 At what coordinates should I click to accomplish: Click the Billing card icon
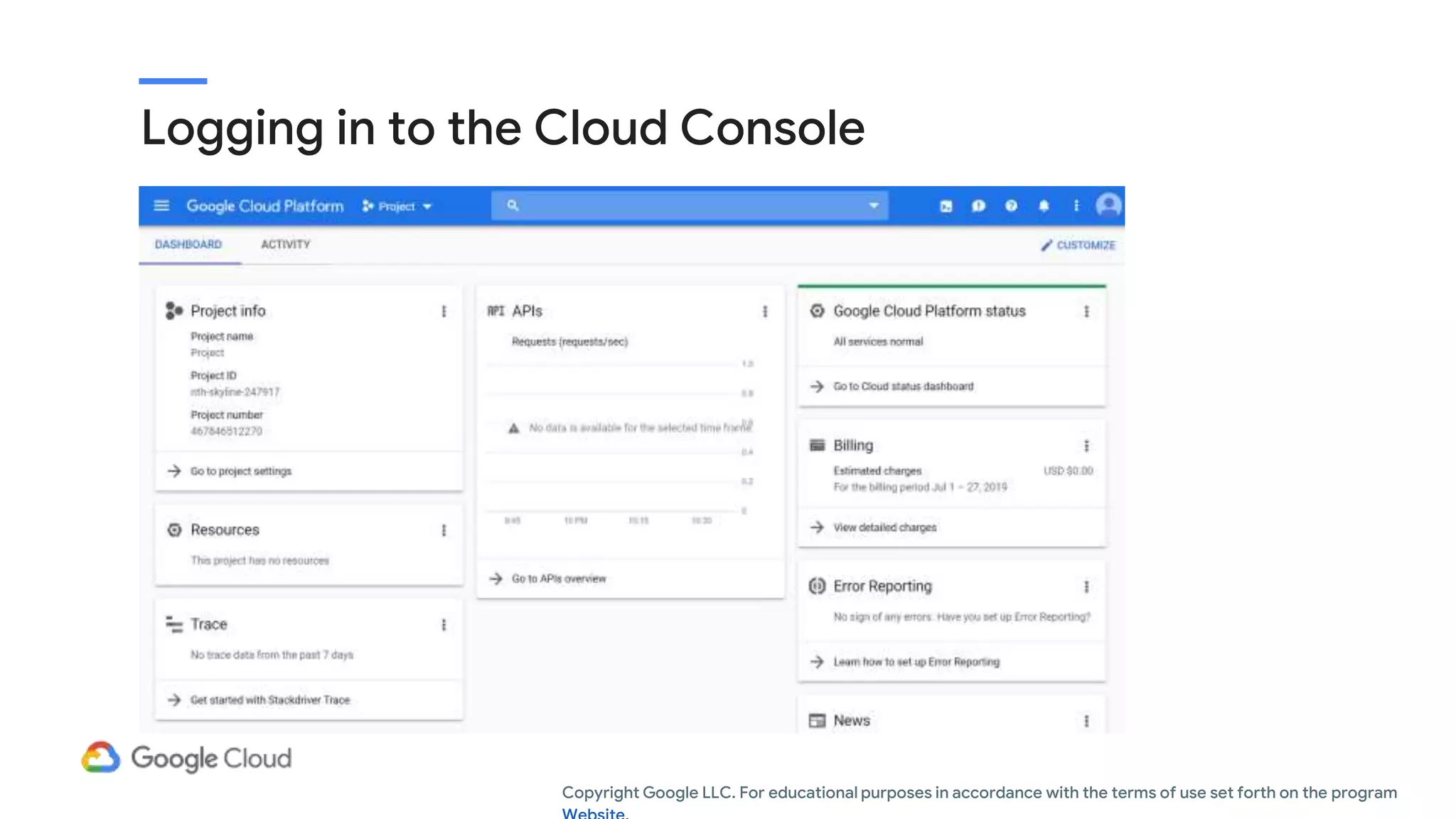817,445
